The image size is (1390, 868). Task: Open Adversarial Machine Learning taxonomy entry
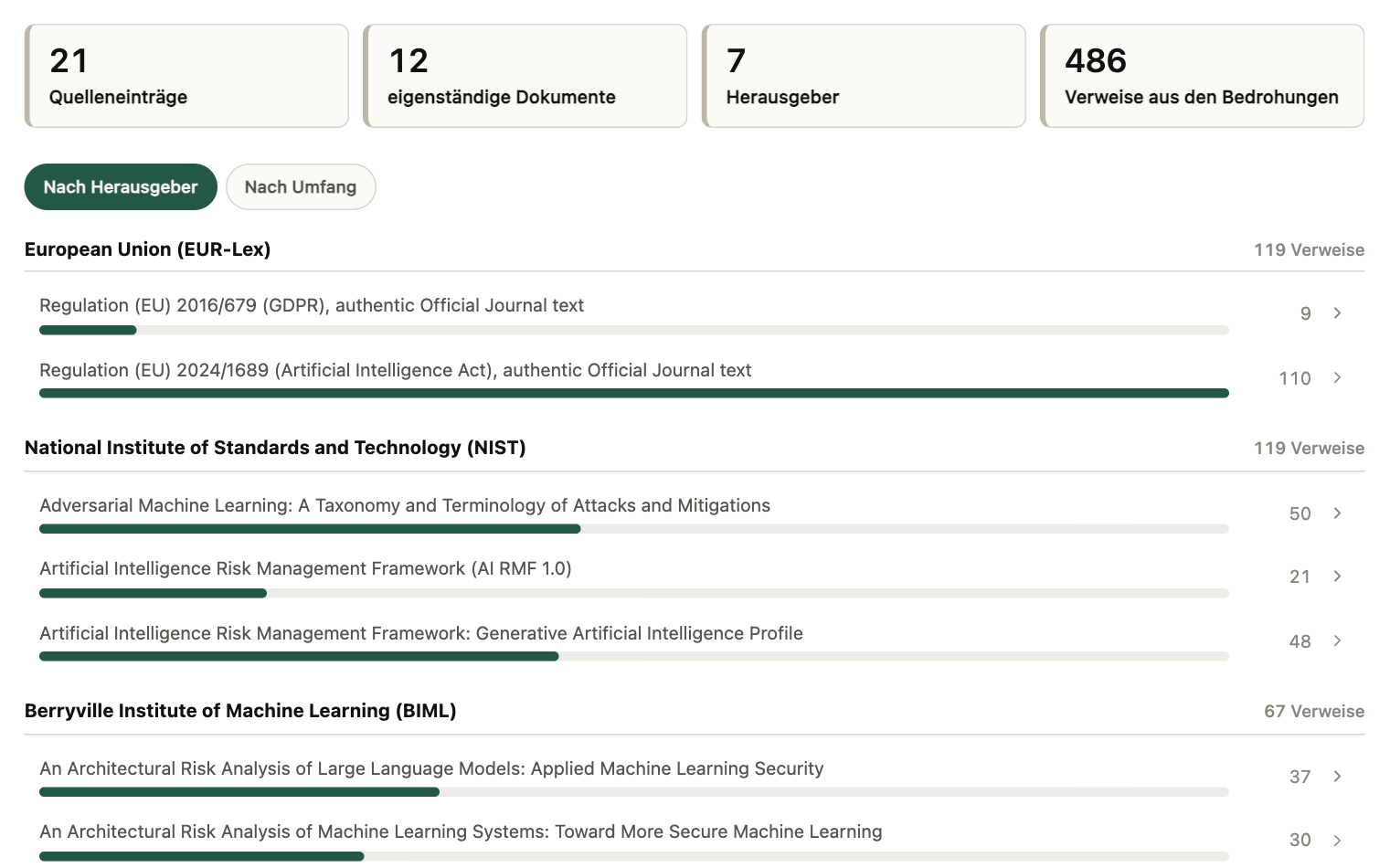point(405,506)
